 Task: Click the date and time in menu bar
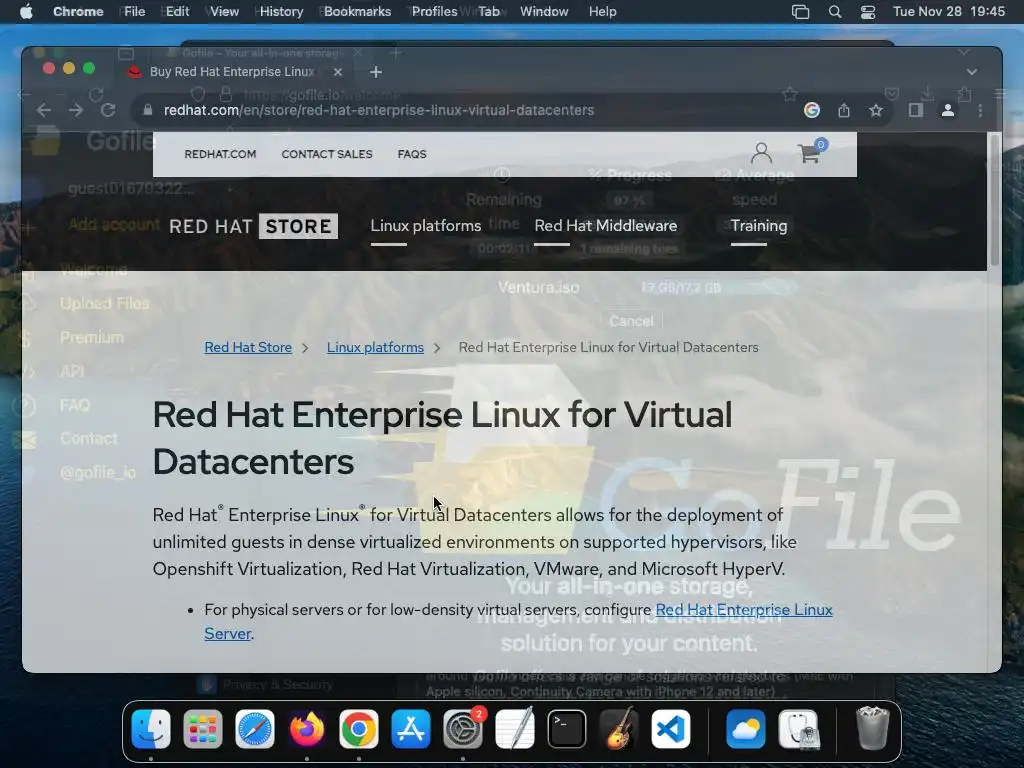[x=949, y=12]
